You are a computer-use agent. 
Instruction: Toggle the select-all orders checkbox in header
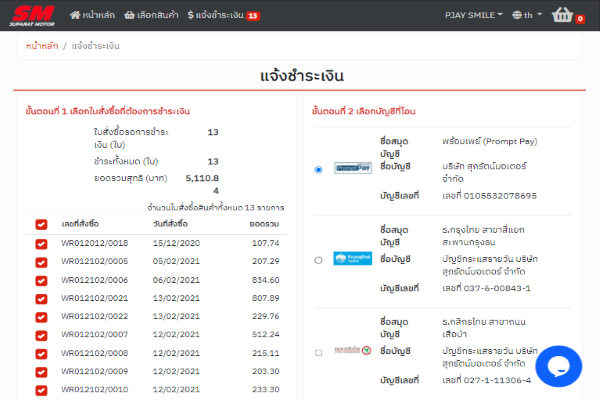(x=41, y=224)
